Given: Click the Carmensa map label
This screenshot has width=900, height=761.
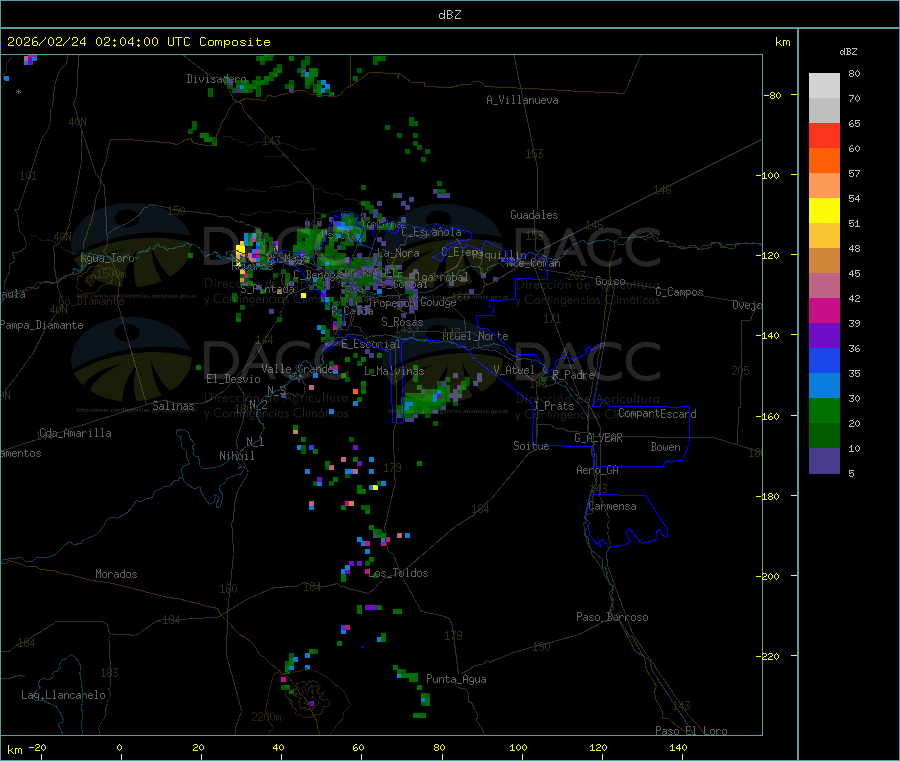Looking at the screenshot, I should [612, 506].
